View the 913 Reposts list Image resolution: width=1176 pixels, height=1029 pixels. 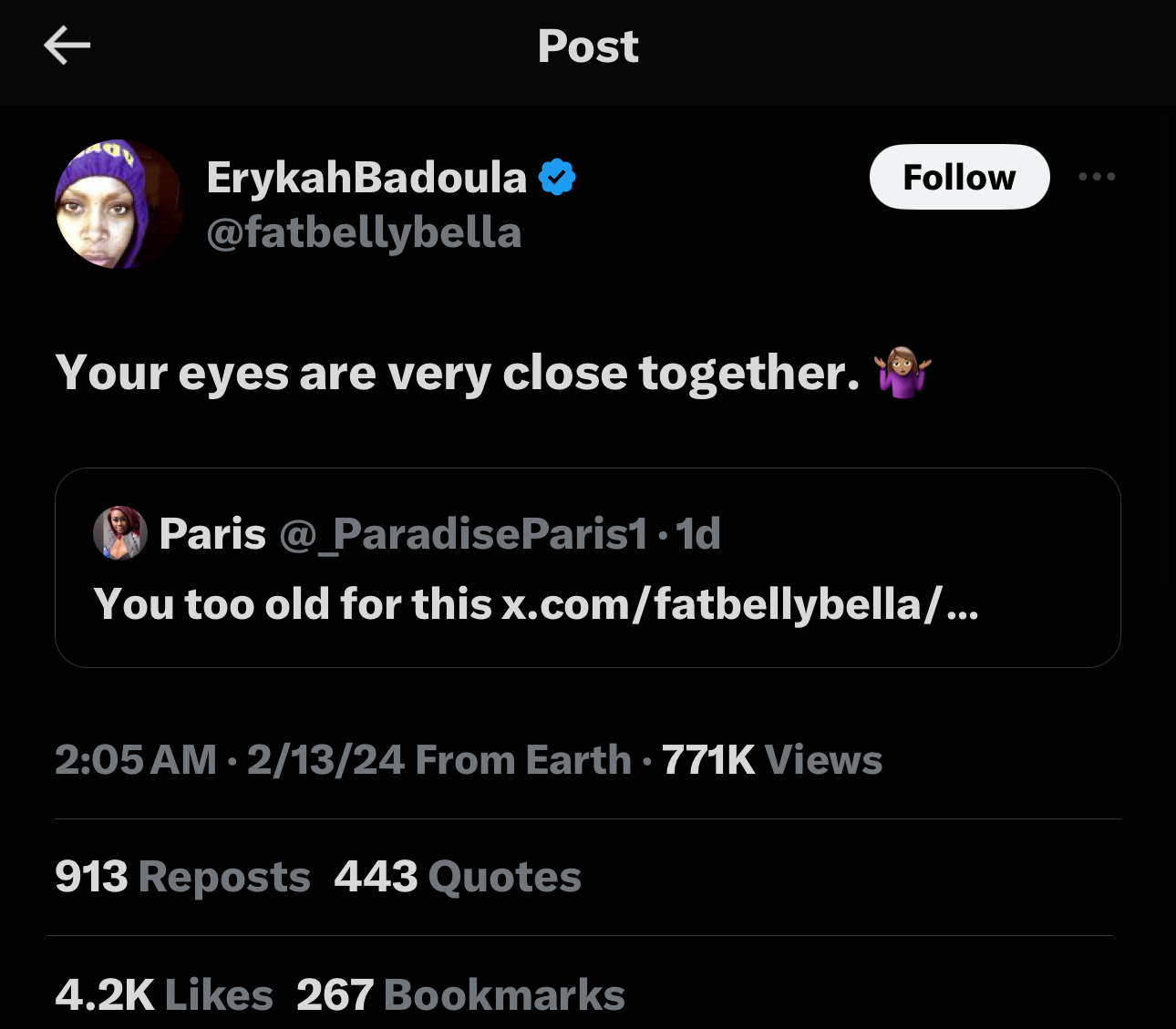click(x=181, y=876)
